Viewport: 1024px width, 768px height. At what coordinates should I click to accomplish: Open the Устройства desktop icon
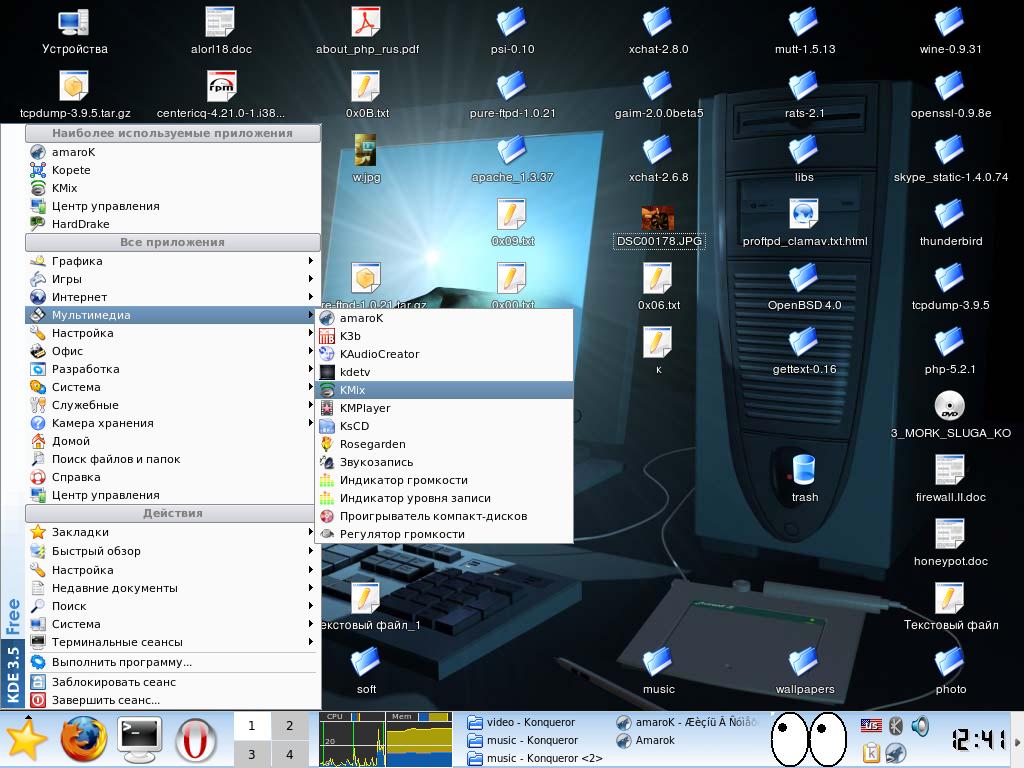tap(74, 31)
